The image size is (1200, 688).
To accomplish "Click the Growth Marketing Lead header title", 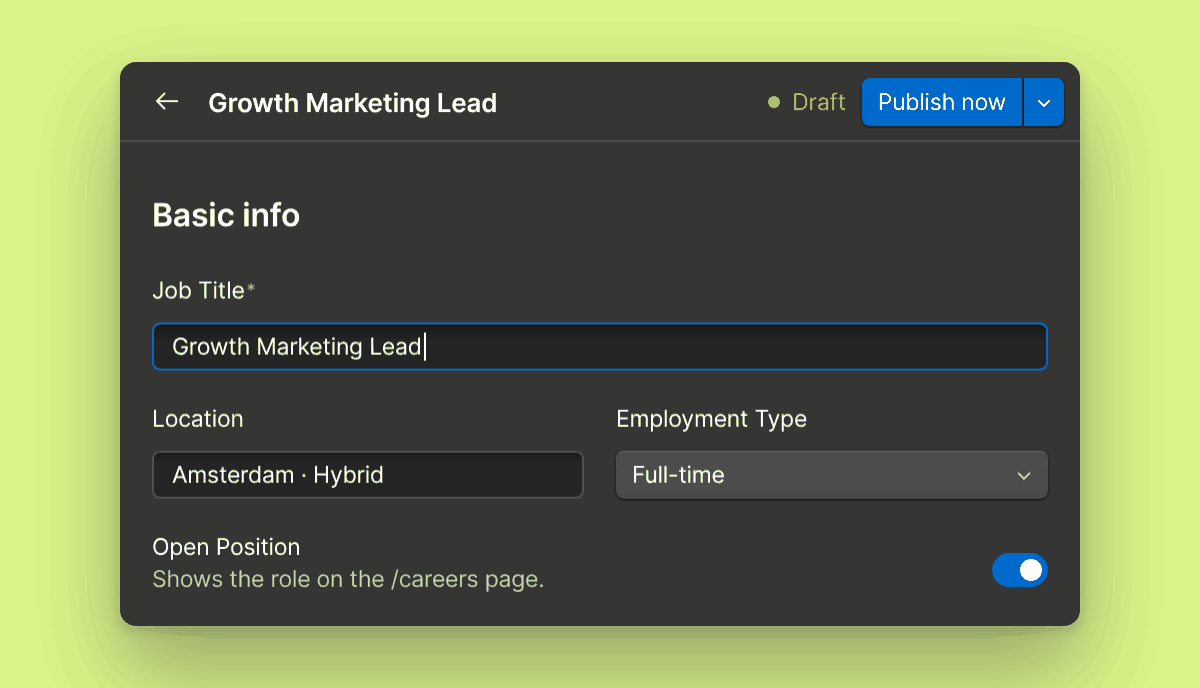I will tap(353, 103).
